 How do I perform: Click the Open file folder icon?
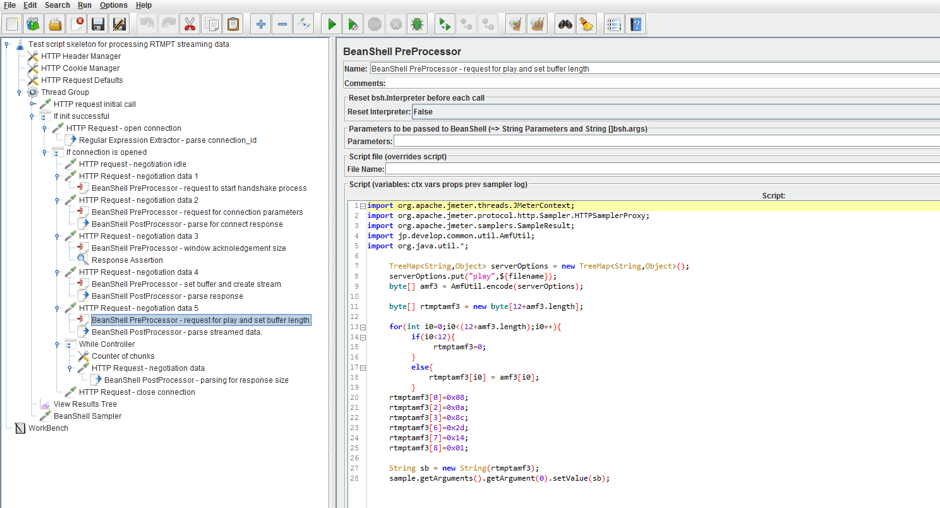pyautogui.click(x=55, y=25)
